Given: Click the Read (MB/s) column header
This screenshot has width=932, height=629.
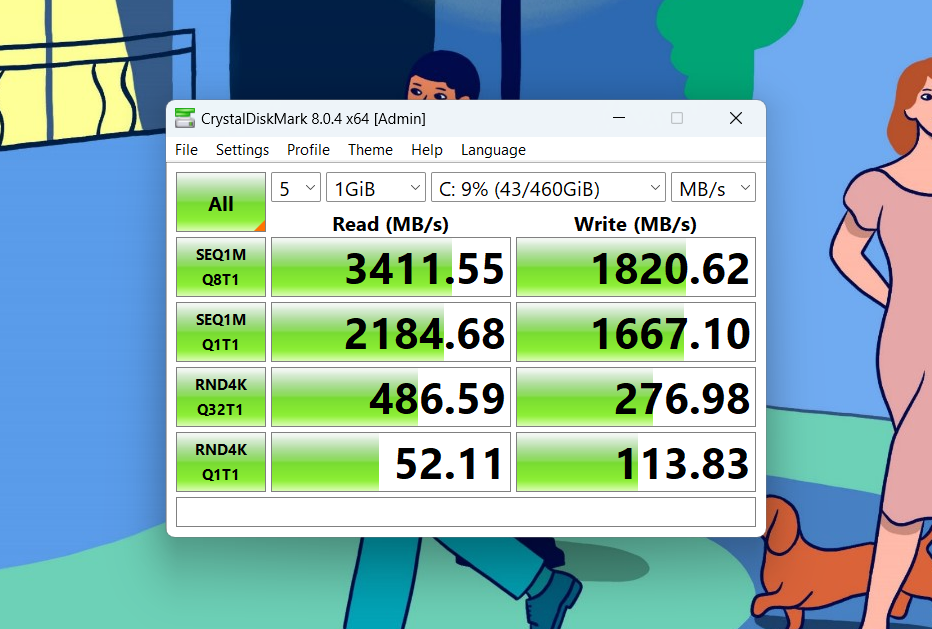Looking at the screenshot, I should [391, 224].
